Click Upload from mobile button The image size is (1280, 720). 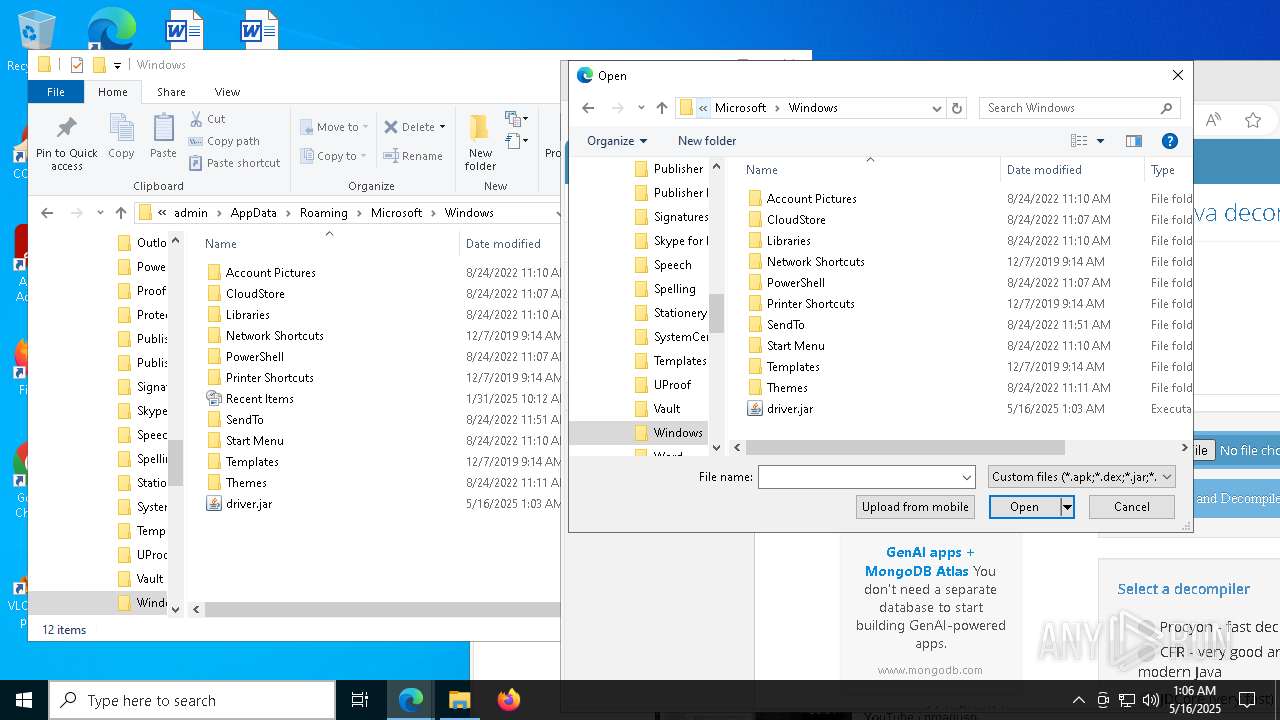click(x=915, y=507)
